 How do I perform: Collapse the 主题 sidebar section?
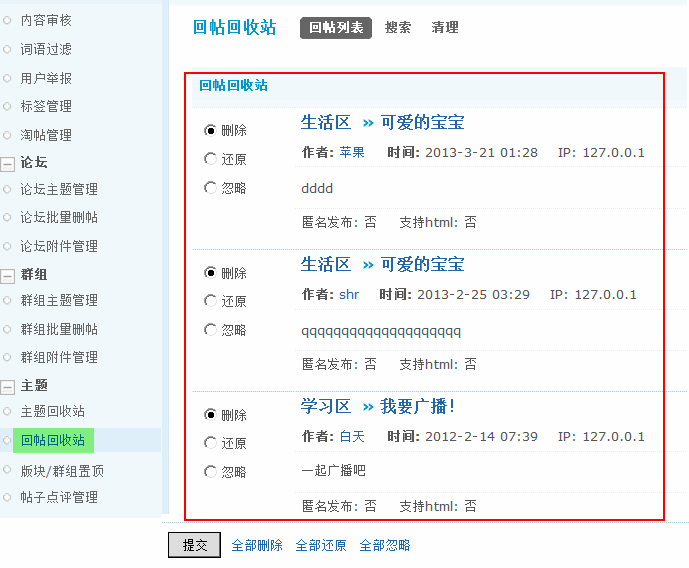pyautogui.click(x=8, y=386)
